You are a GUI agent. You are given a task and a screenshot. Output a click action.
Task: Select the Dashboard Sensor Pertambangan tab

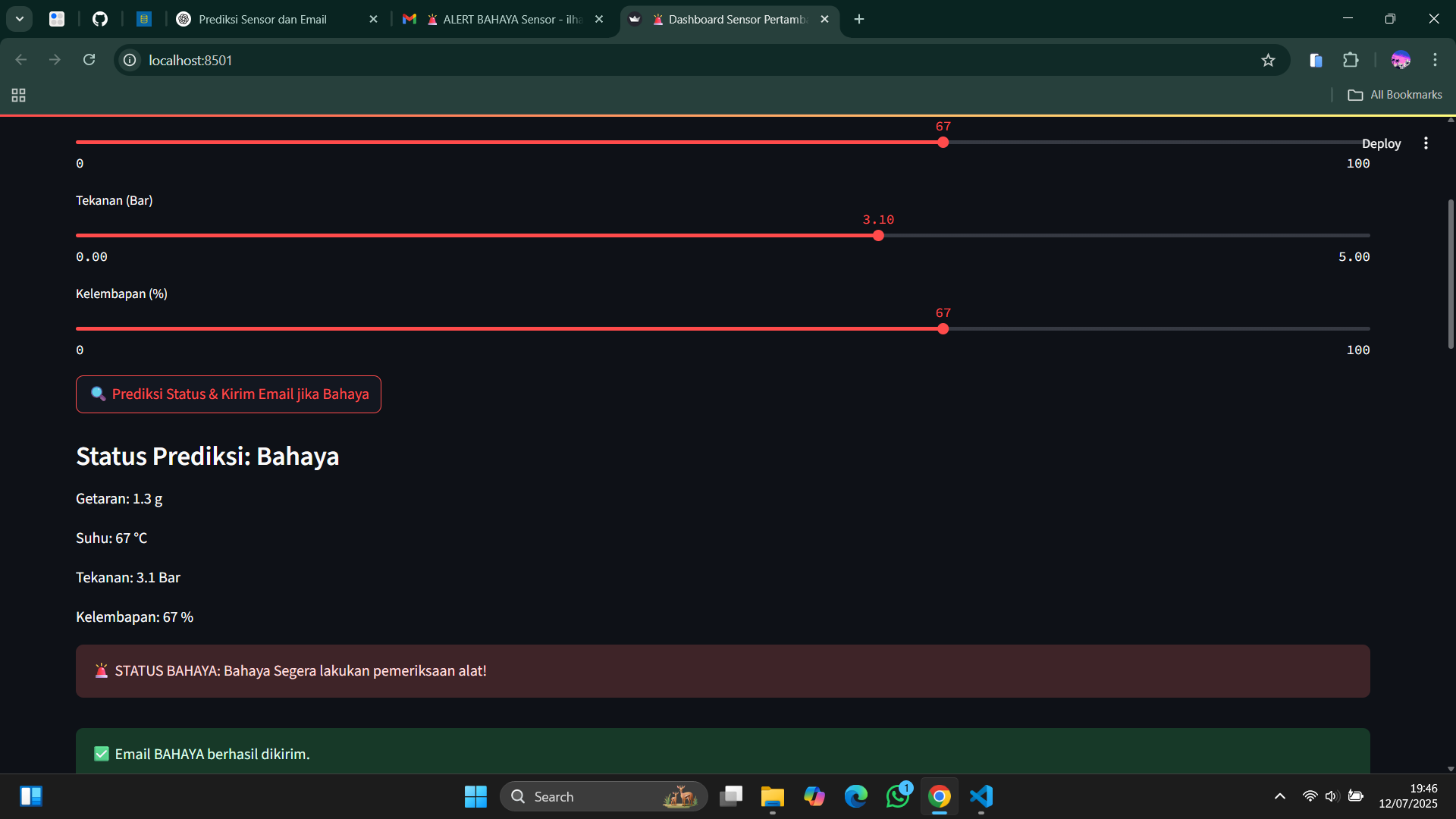pos(728,20)
